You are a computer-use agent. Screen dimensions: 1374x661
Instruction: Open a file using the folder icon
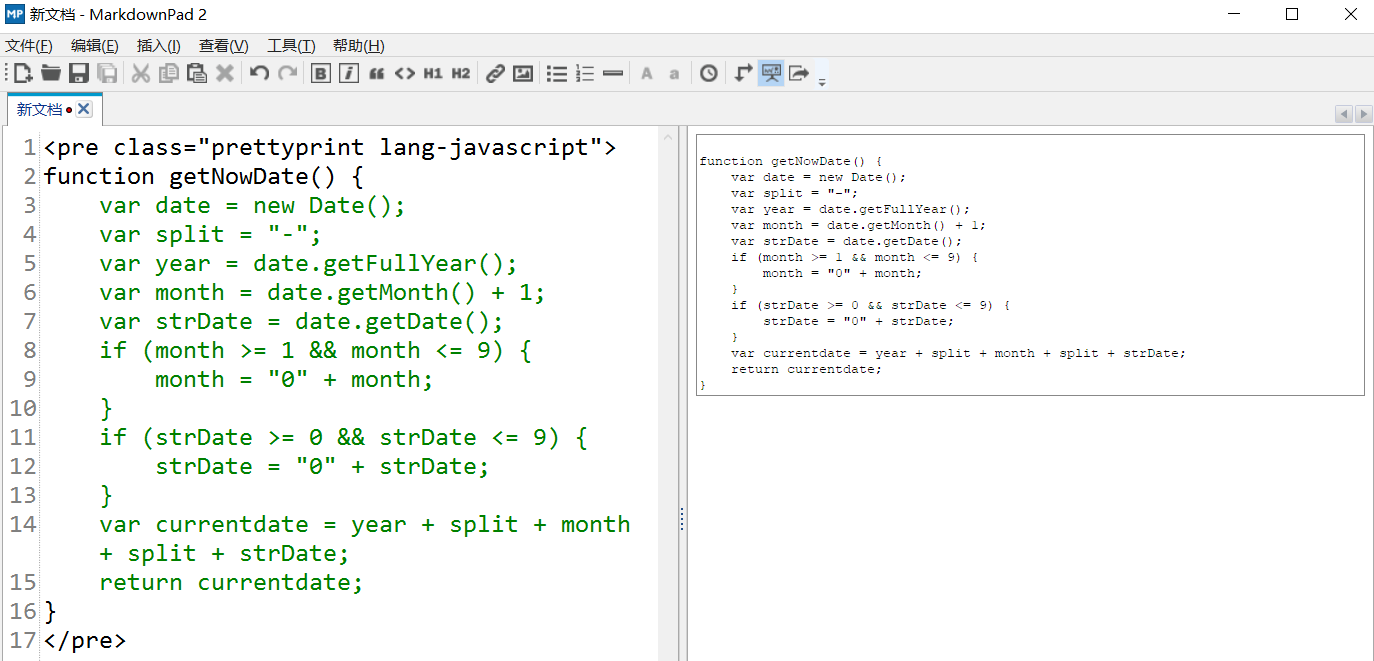coord(51,73)
